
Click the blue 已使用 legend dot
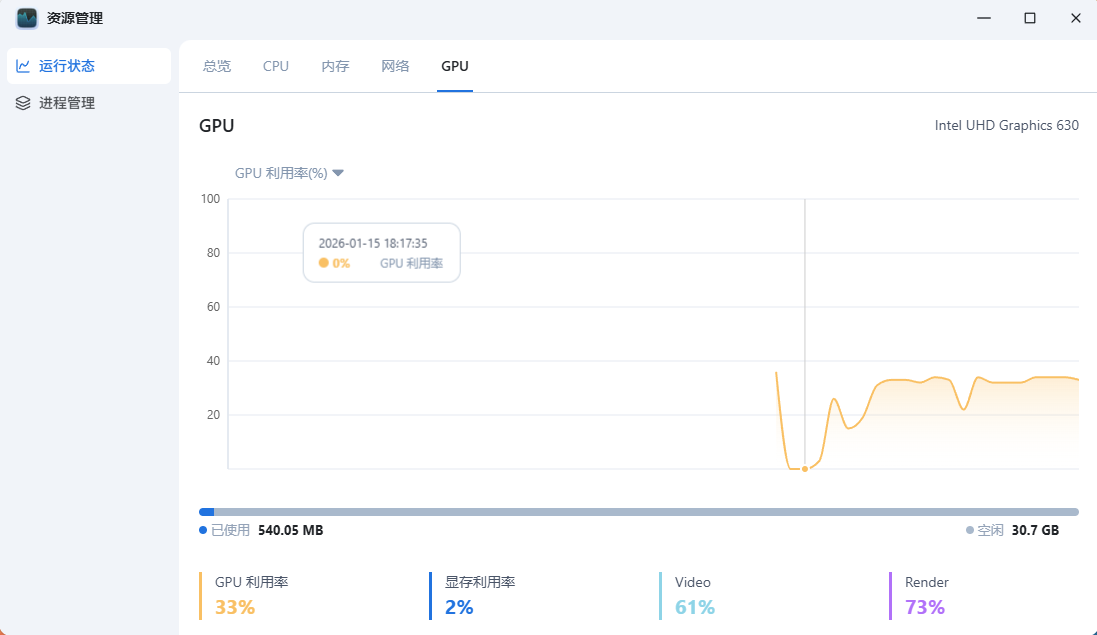pyautogui.click(x=203, y=530)
